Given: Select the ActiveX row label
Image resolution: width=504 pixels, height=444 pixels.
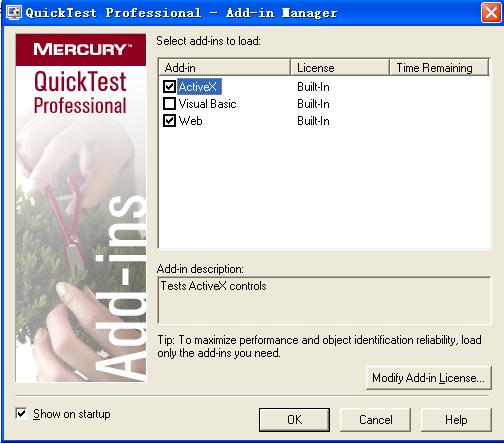Looking at the screenshot, I should (x=199, y=87).
